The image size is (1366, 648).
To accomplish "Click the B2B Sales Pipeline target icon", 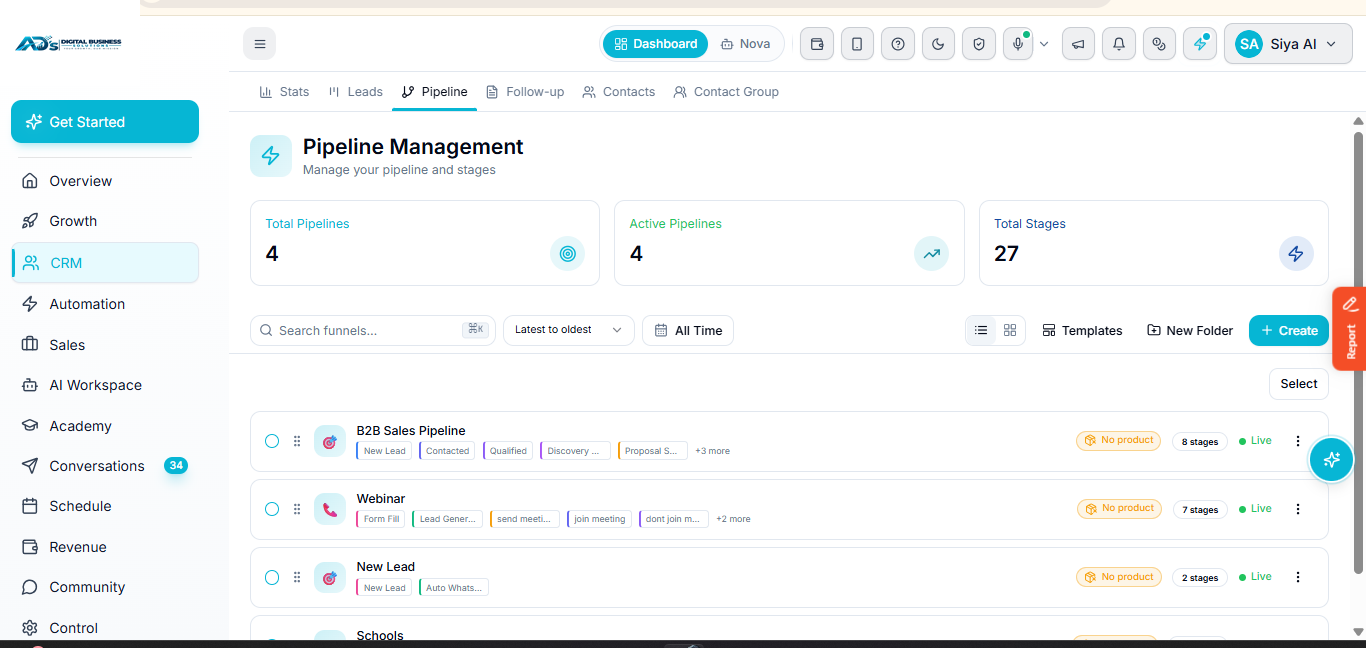I will tap(330, 441).
